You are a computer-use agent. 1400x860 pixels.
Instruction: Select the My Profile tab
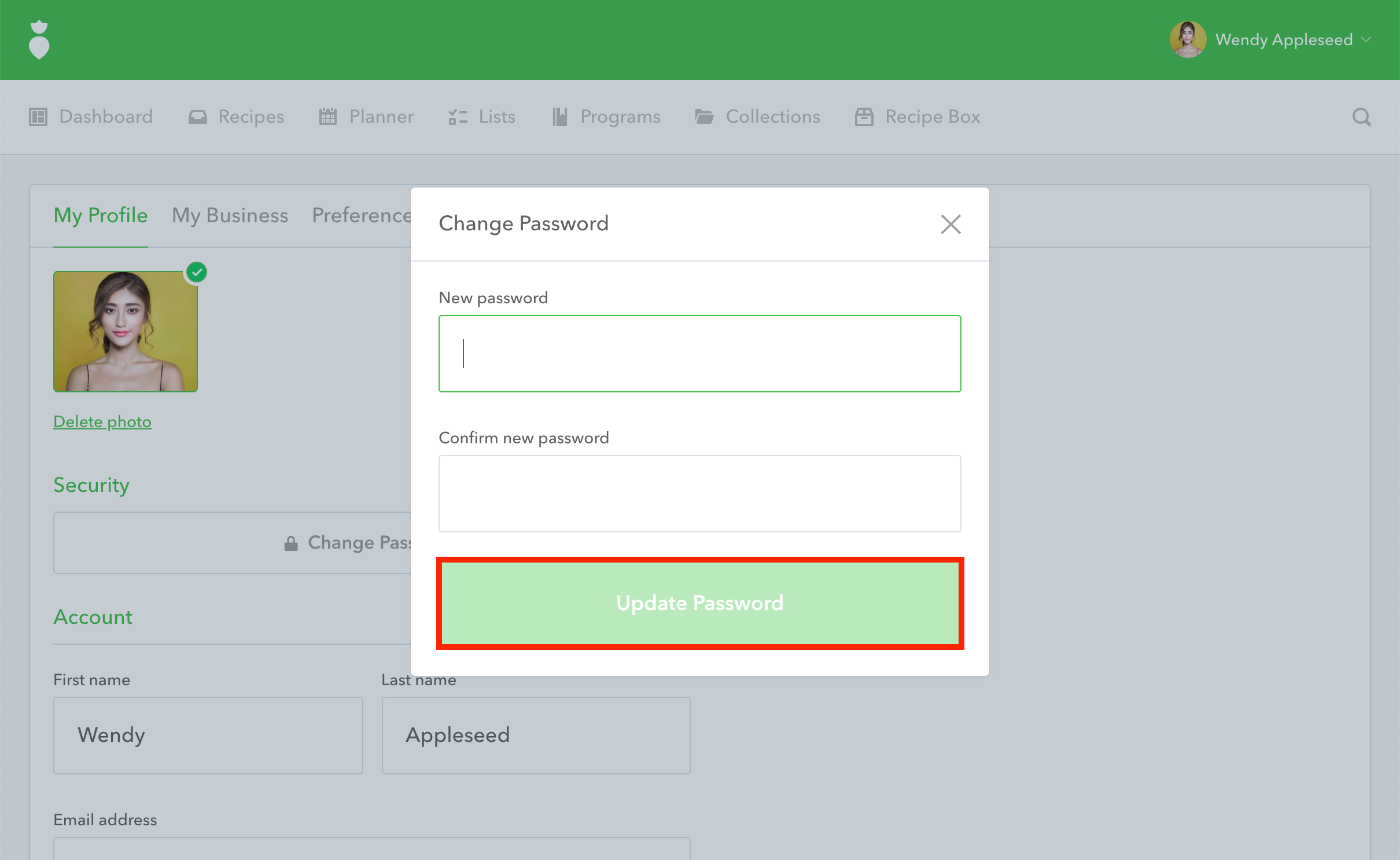click(x=101, y=215)
